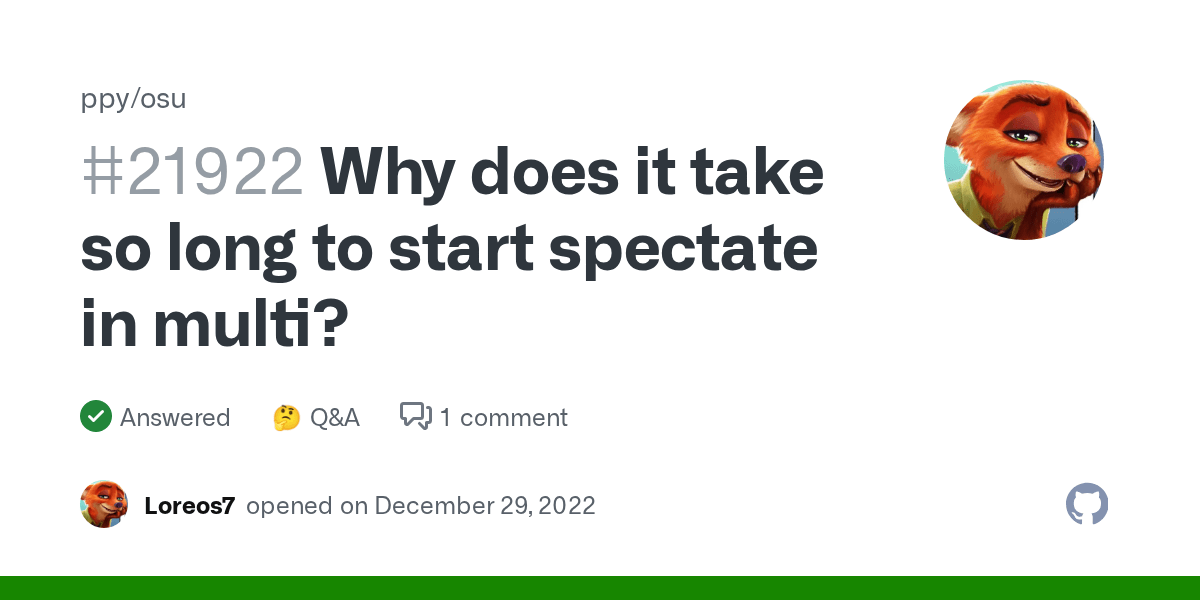The width and height of the screenshot is (1200, 600).
Task: Select the "Answered" status label
Action: click(x=175, y=417)
